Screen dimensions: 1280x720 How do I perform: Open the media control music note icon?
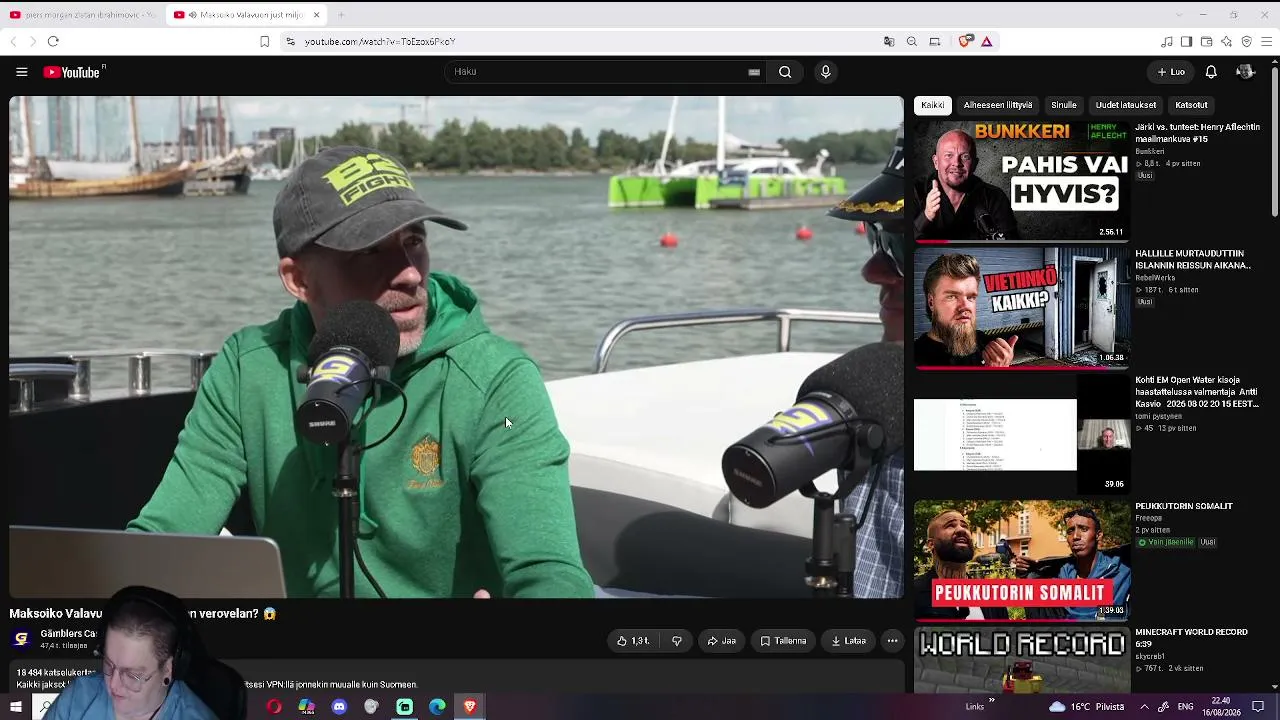pyautogui.click(x=1167, y=42)
